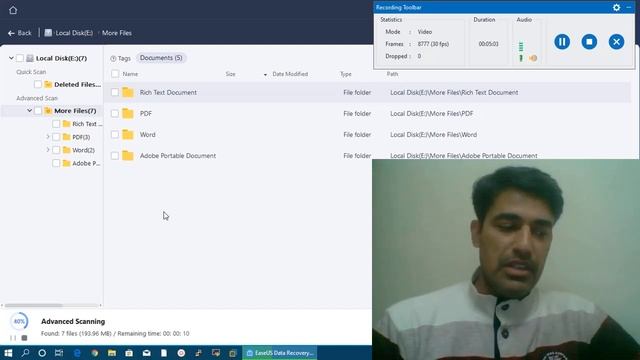Select the Deleted Files tree item
This screenshot has height=360, width=640.
[x=77, y=84]
